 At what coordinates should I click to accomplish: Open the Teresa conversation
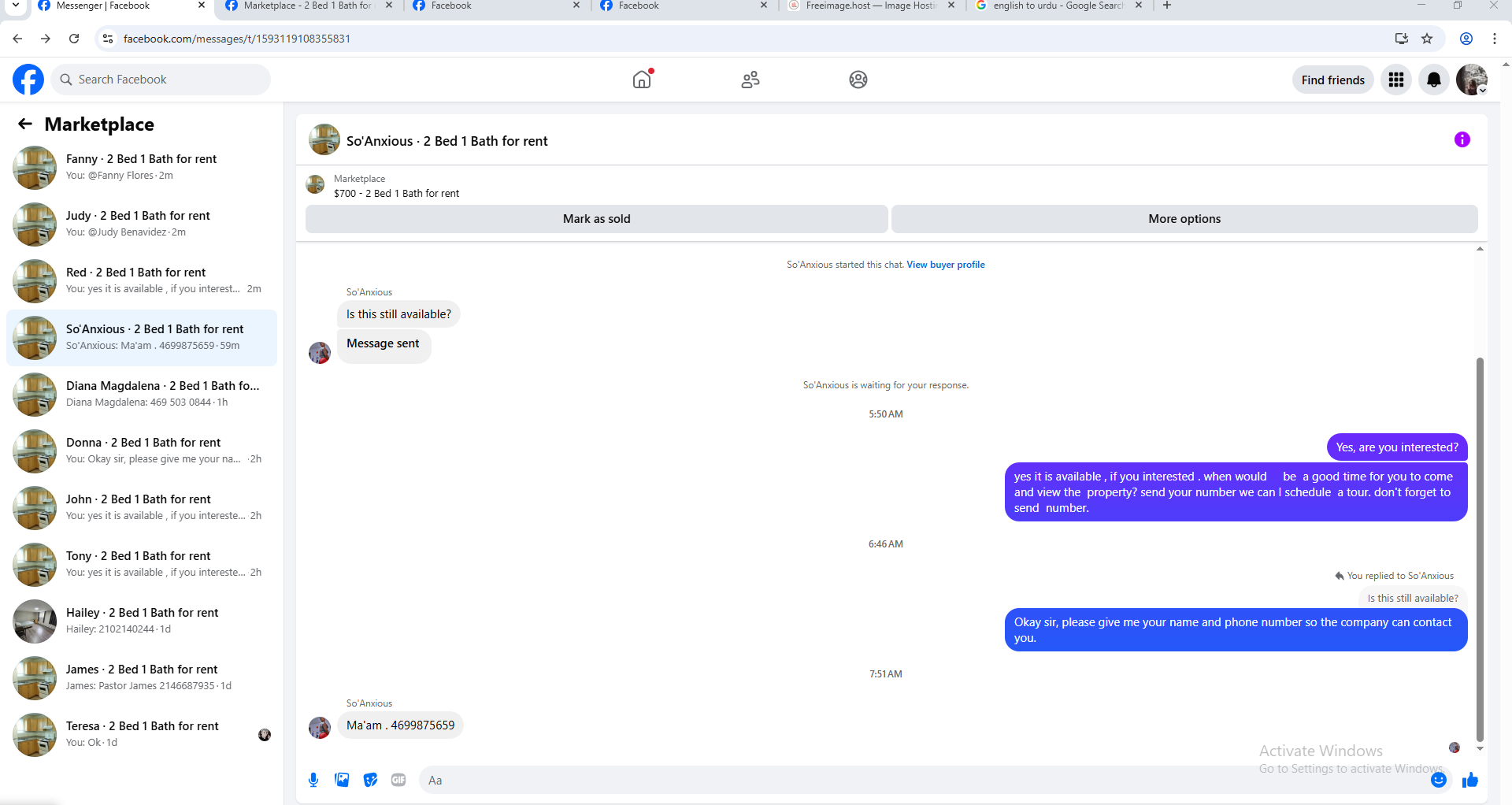142,735
